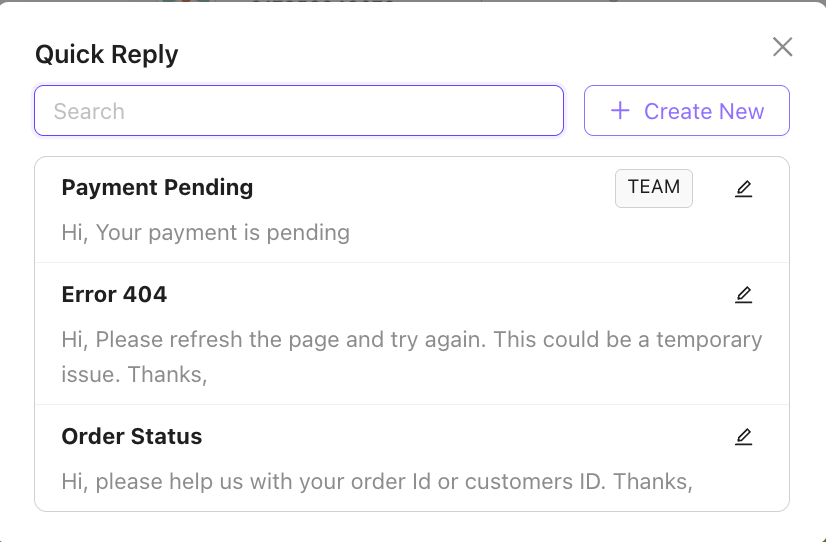Viewport: 826px width, 542px height.
Task: Edit the Payment Pending quick reply
Action: tap(743, 188)
